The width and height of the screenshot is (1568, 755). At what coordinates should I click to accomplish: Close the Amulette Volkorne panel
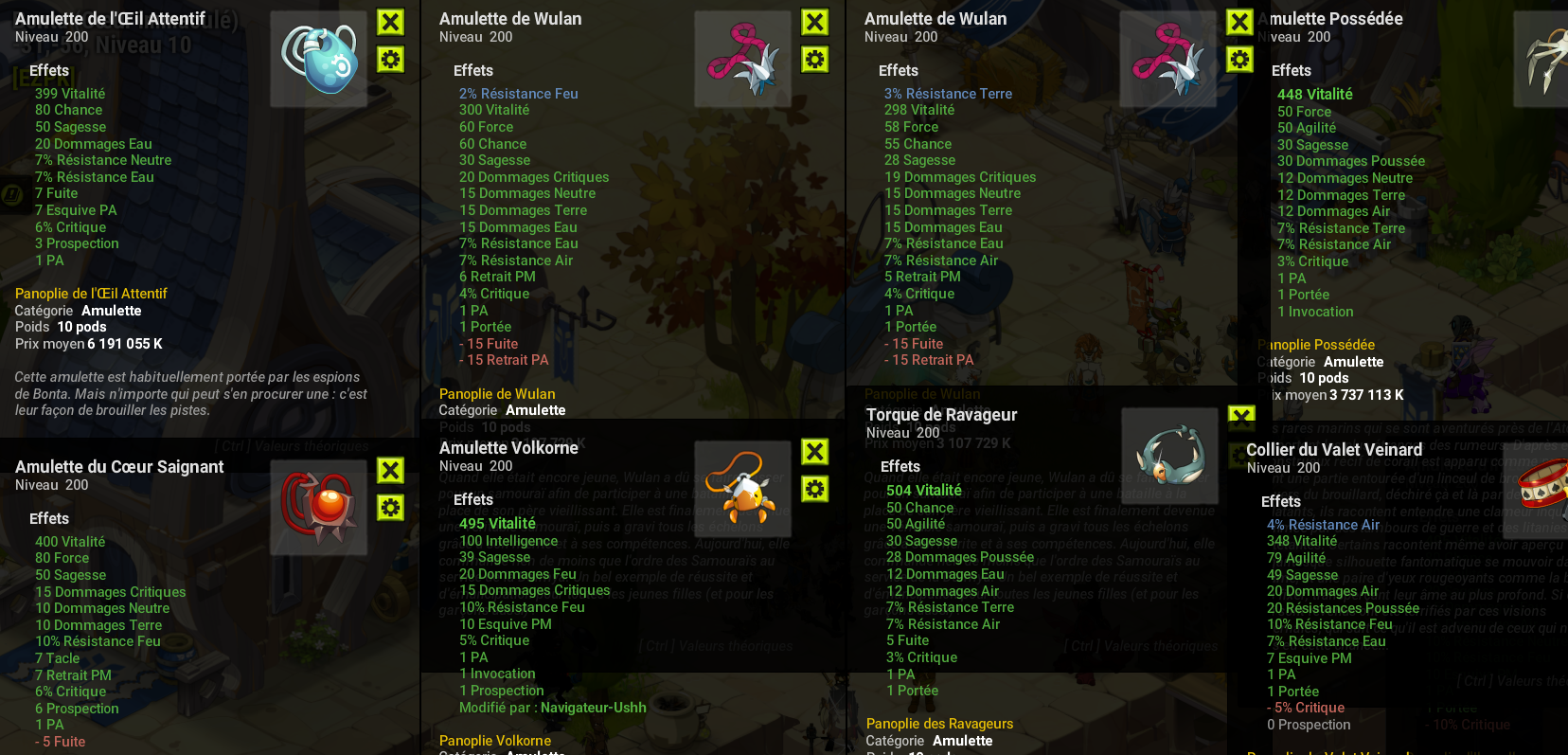click(814, 451)
